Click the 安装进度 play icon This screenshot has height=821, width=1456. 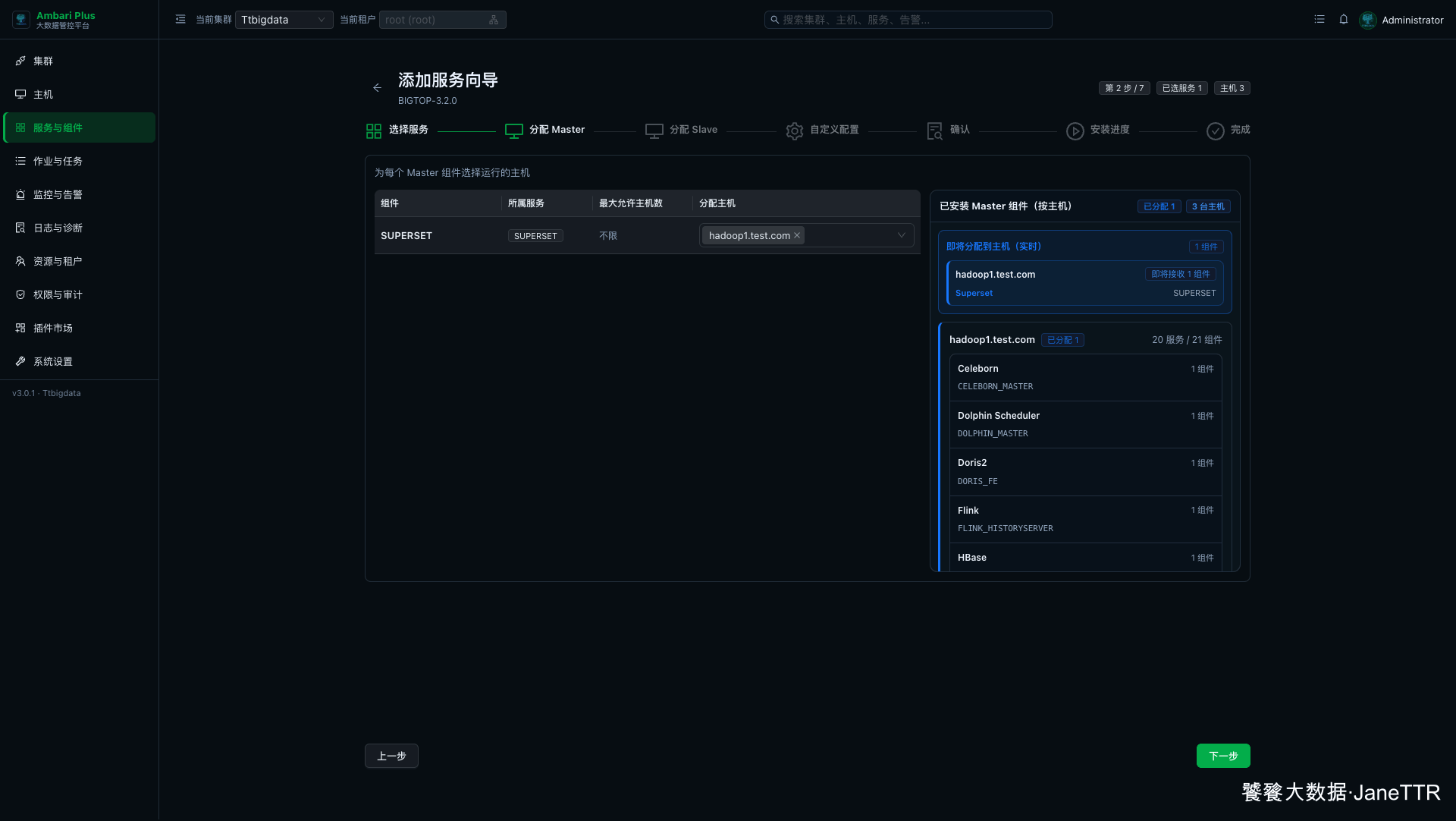[1075, 131]
